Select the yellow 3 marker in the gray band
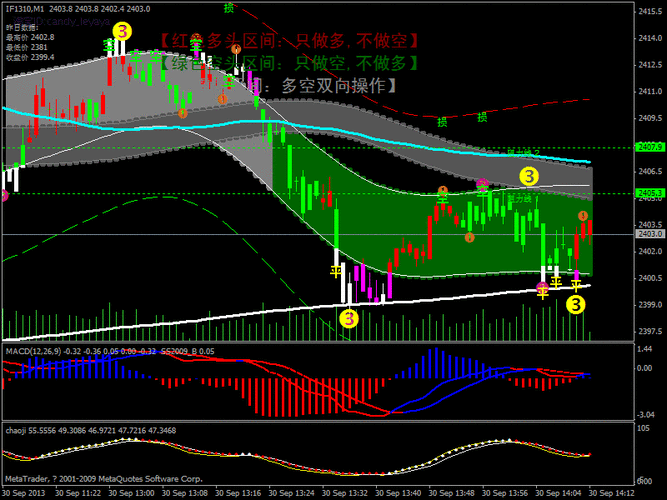667x500 pixels. coord(529,177)
